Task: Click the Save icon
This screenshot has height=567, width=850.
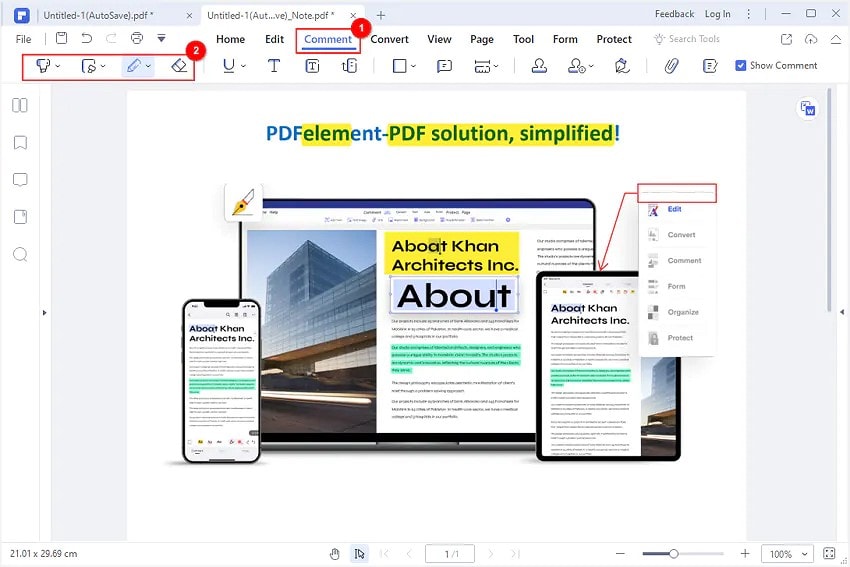Action: (62, 38)
